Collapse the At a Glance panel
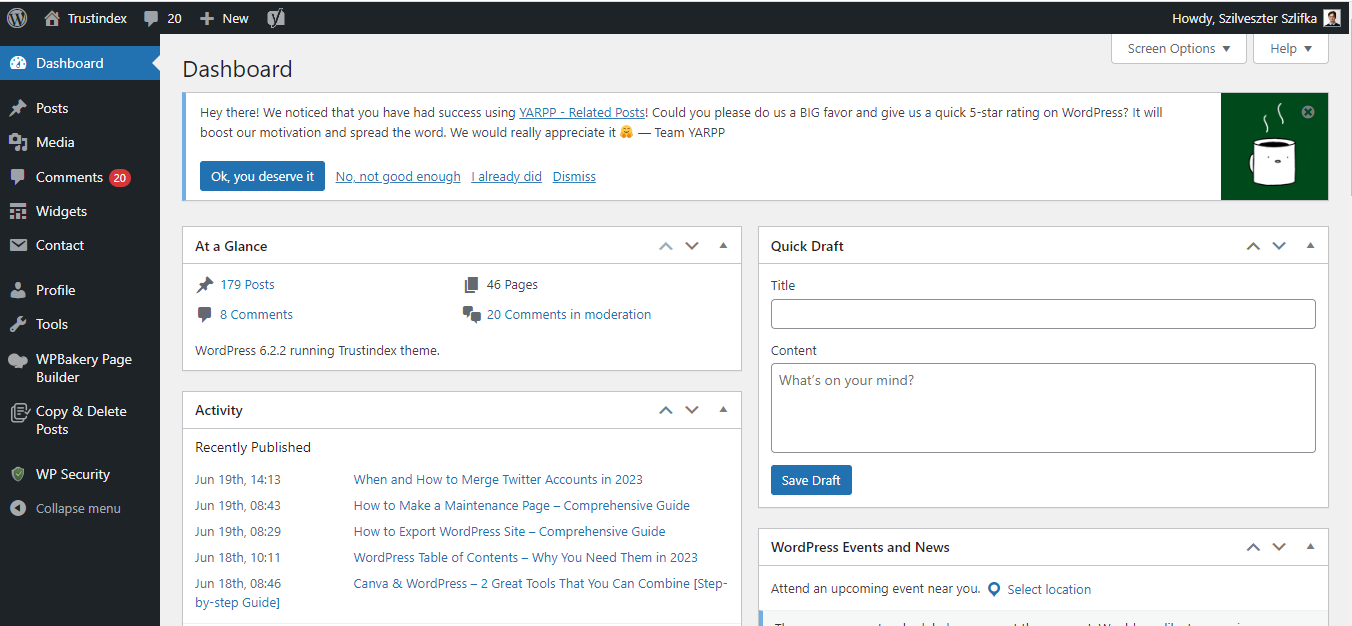This screenshot has width=1352, height=626. click(722, 245)
